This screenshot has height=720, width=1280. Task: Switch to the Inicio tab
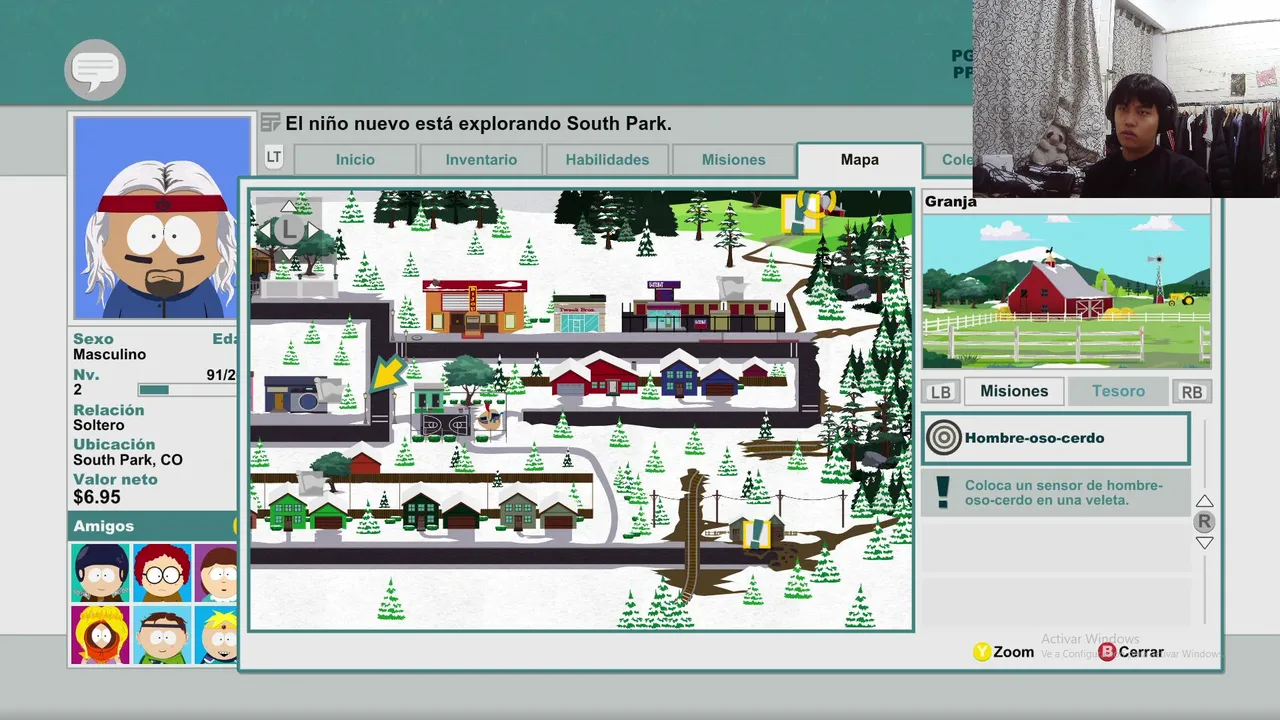[x=355, y=160]
